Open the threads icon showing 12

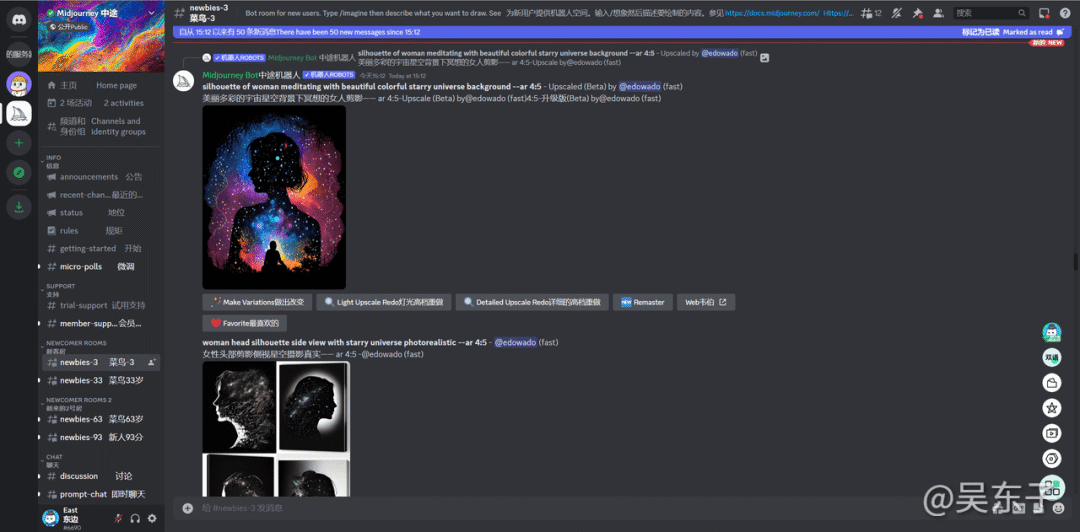coord(871,12)
